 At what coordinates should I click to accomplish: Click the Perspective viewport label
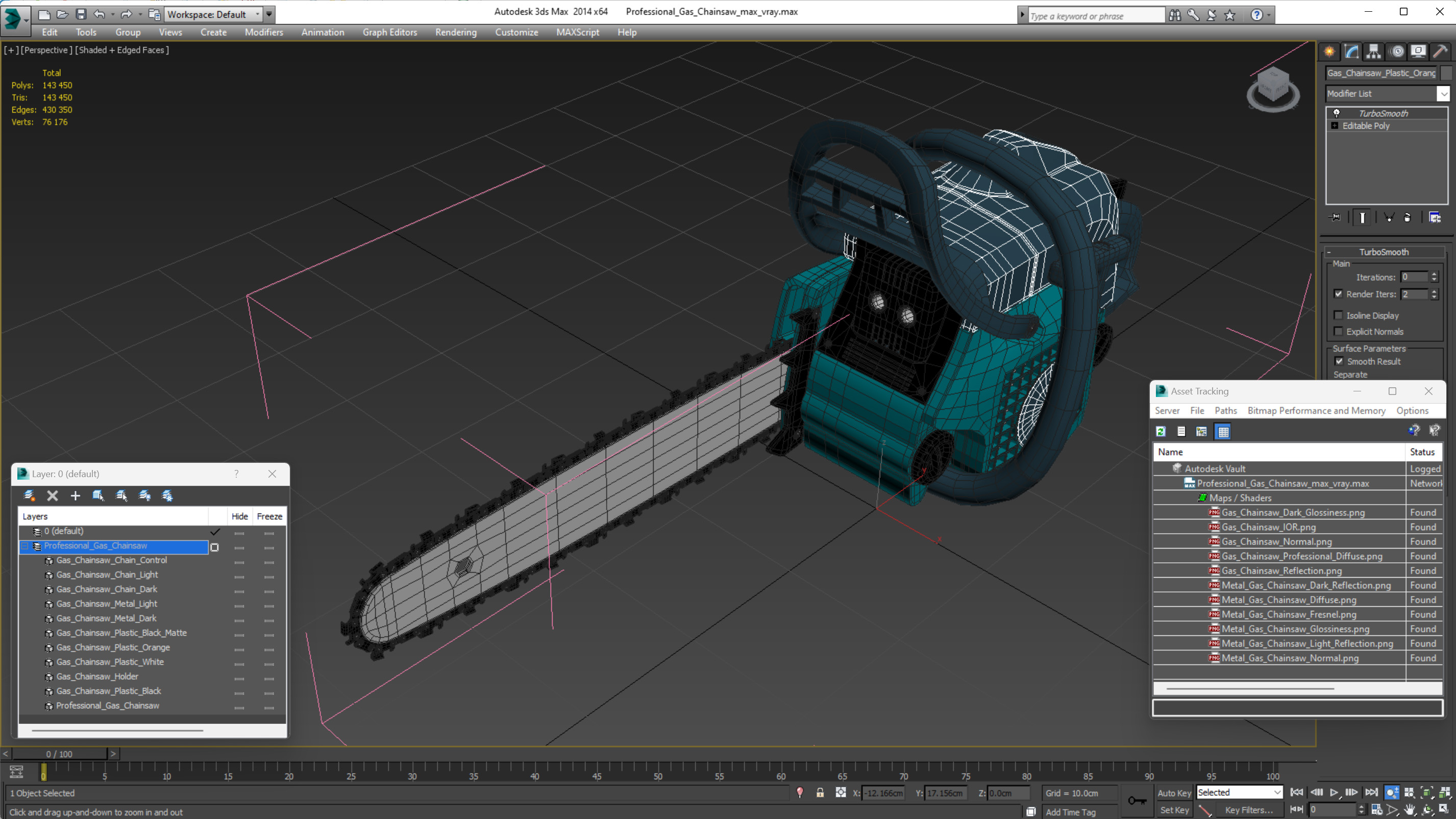(46, 49)
